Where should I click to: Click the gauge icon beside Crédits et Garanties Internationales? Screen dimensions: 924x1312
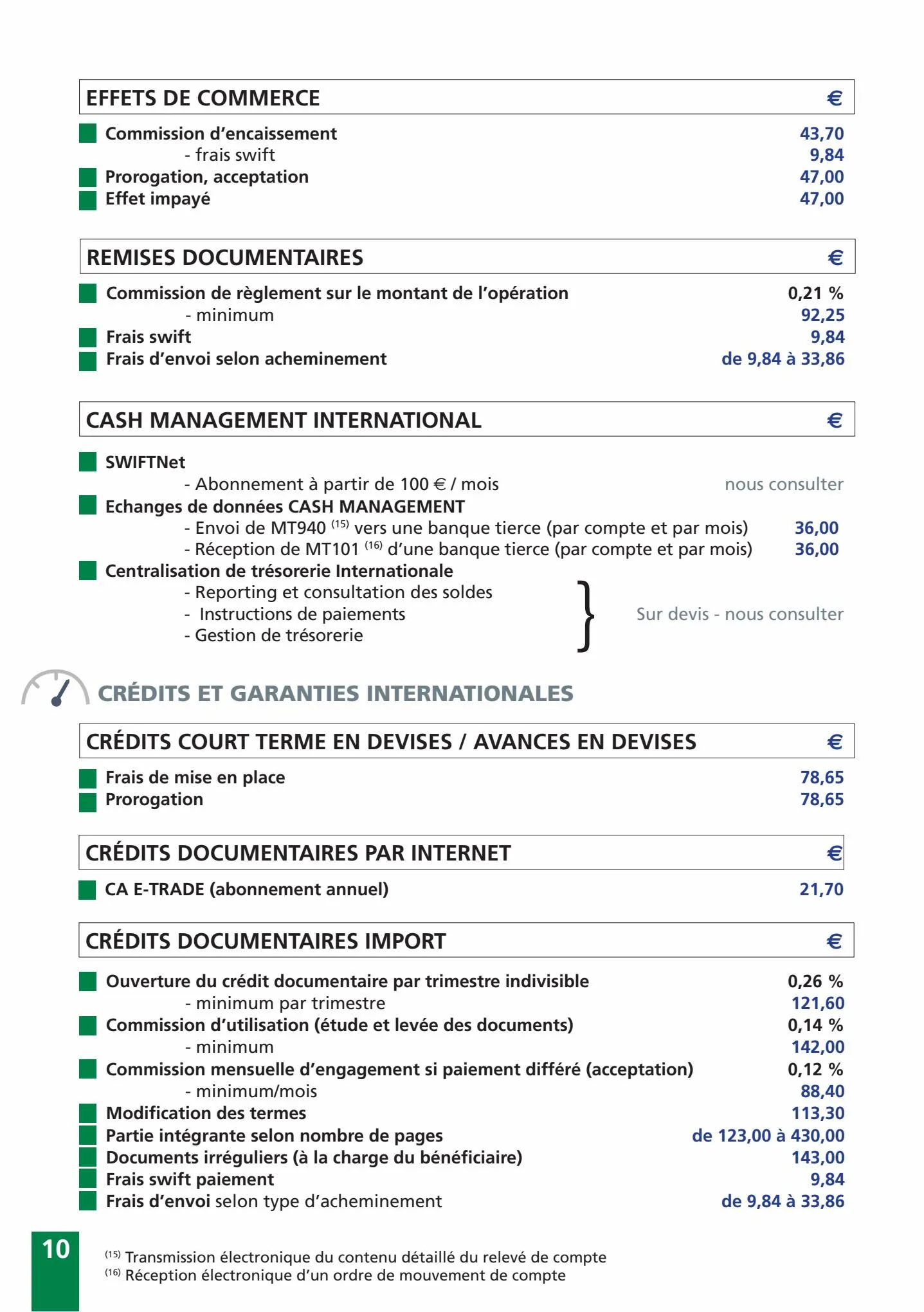click(55, 688)
